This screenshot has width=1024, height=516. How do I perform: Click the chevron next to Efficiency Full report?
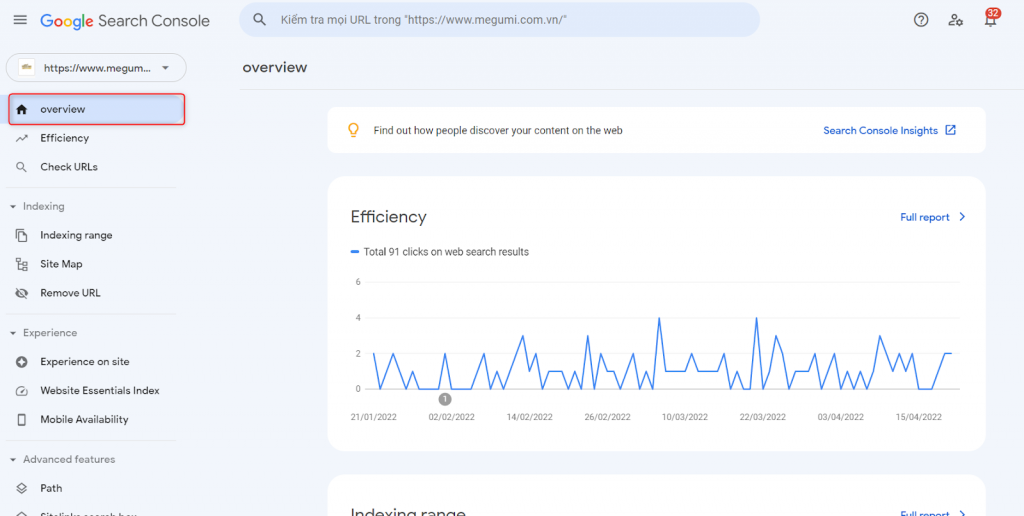tap(962, 217)
